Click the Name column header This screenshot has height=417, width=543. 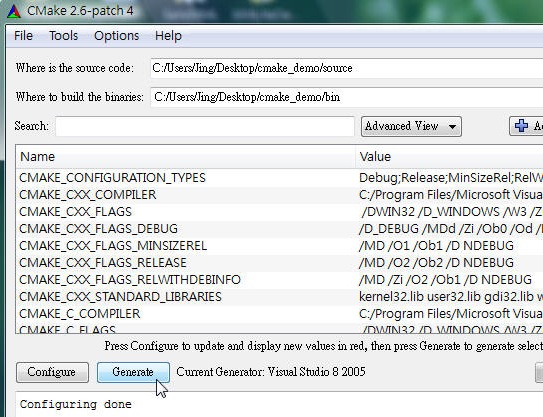tap(186, 157)
